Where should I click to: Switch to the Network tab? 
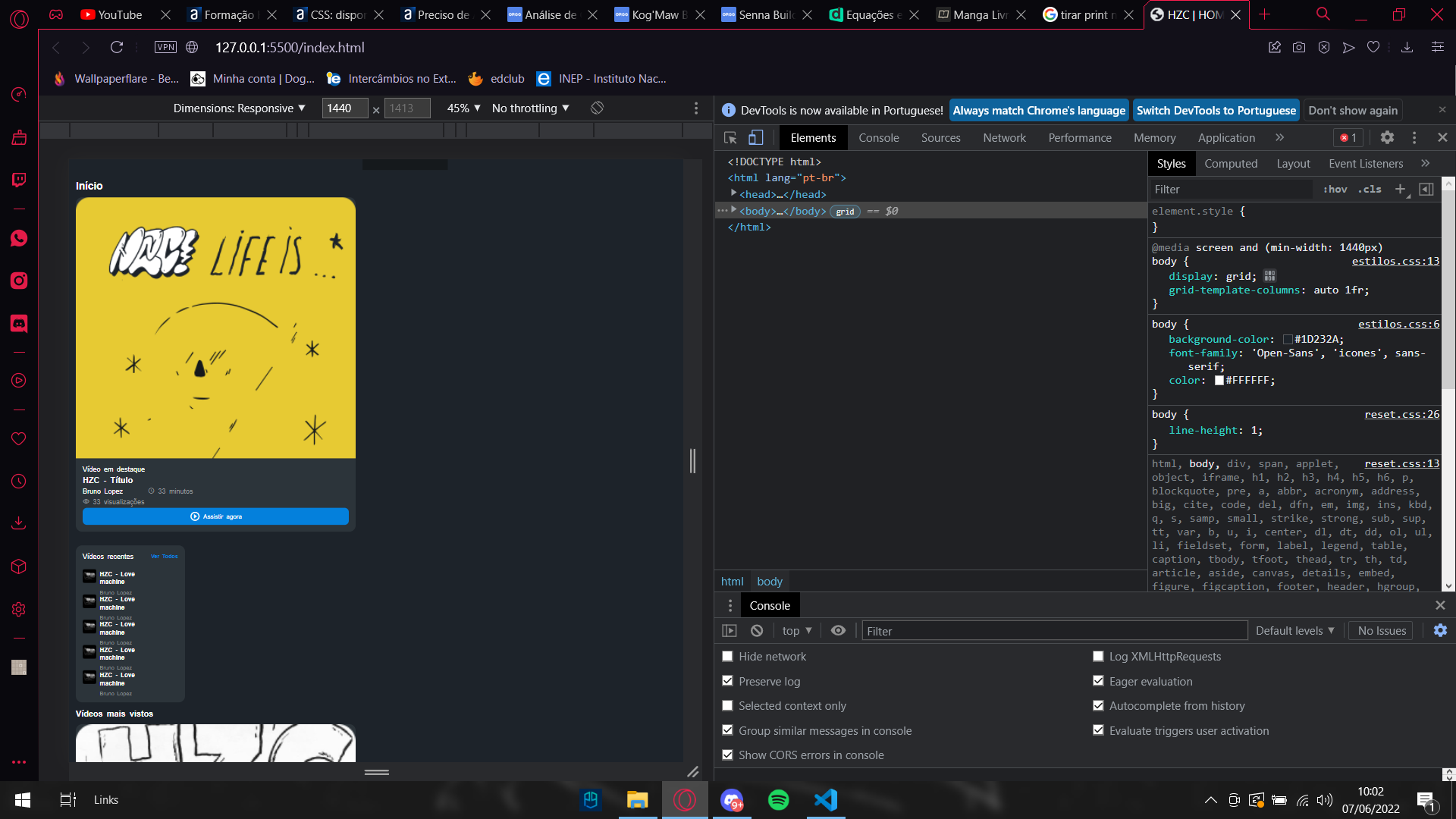pyautogui.click(x=1004, y=137)
